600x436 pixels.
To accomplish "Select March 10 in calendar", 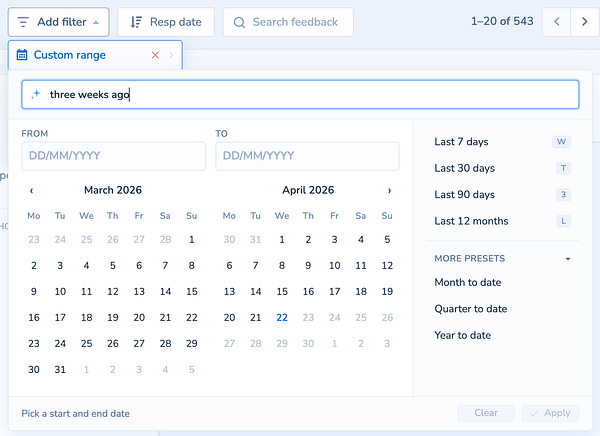I will coord(60,292).
